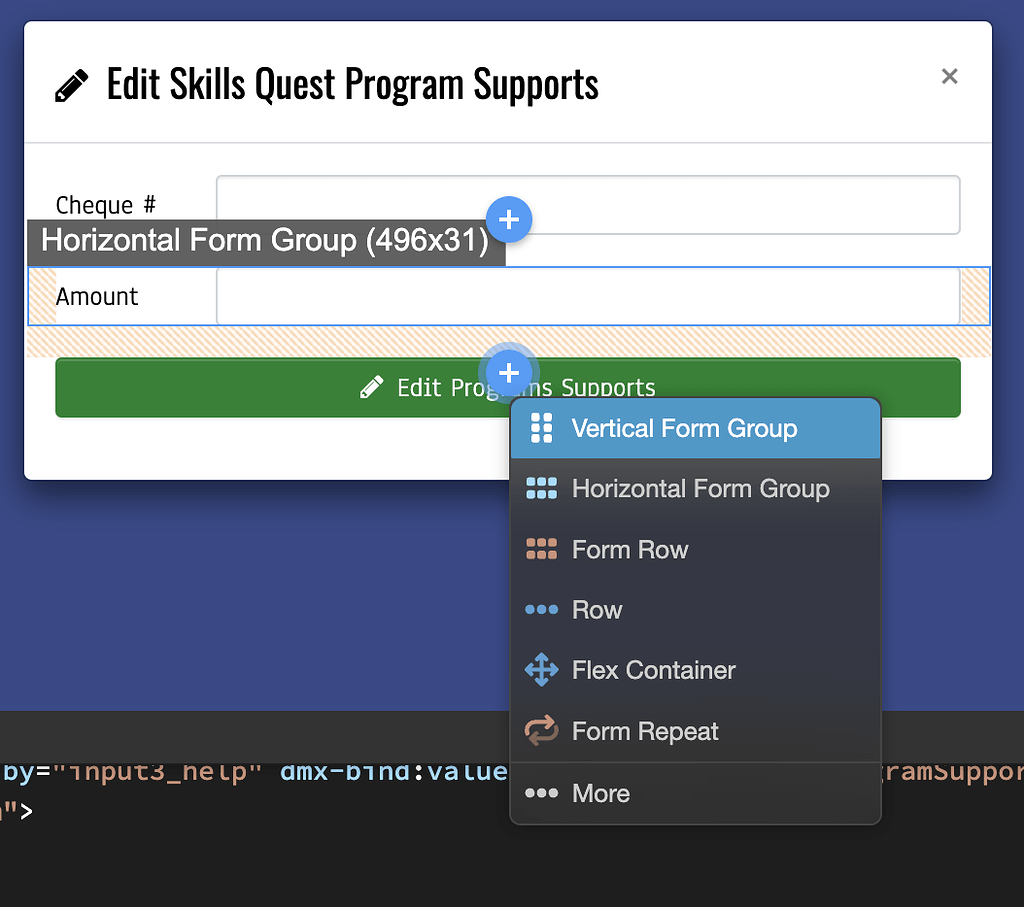Click the Flex Container arrows icon
The image size is (1024, 907).
click(x=542, y=670)
